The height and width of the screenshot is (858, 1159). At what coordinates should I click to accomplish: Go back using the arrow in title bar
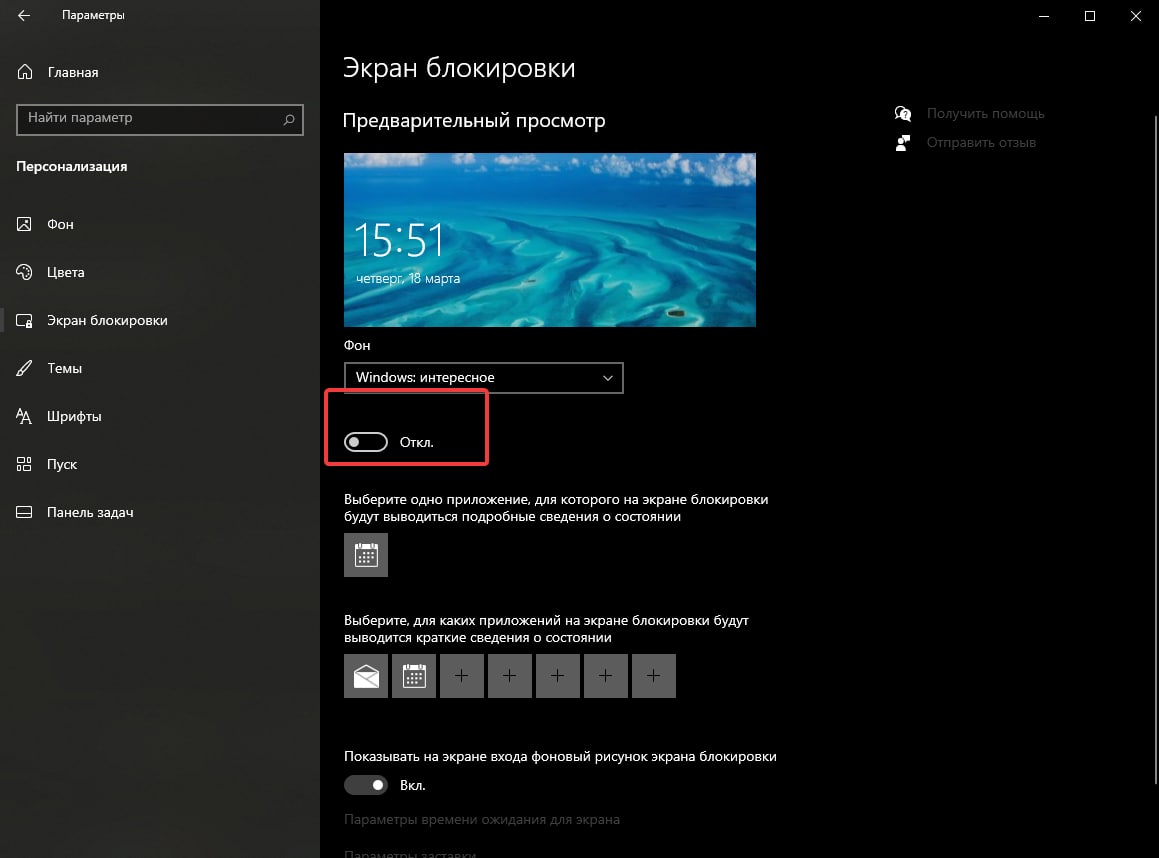[x=24, y=16]
